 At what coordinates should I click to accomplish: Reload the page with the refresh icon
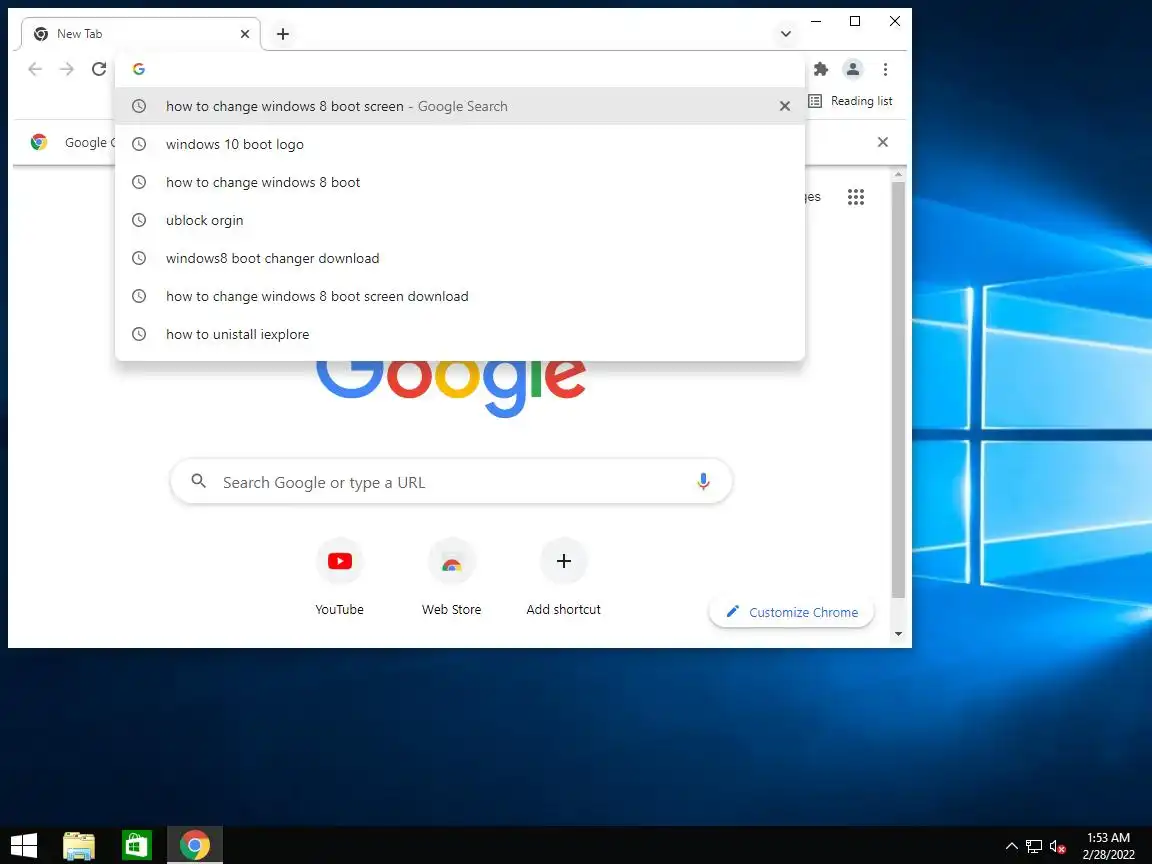point(98,69)
